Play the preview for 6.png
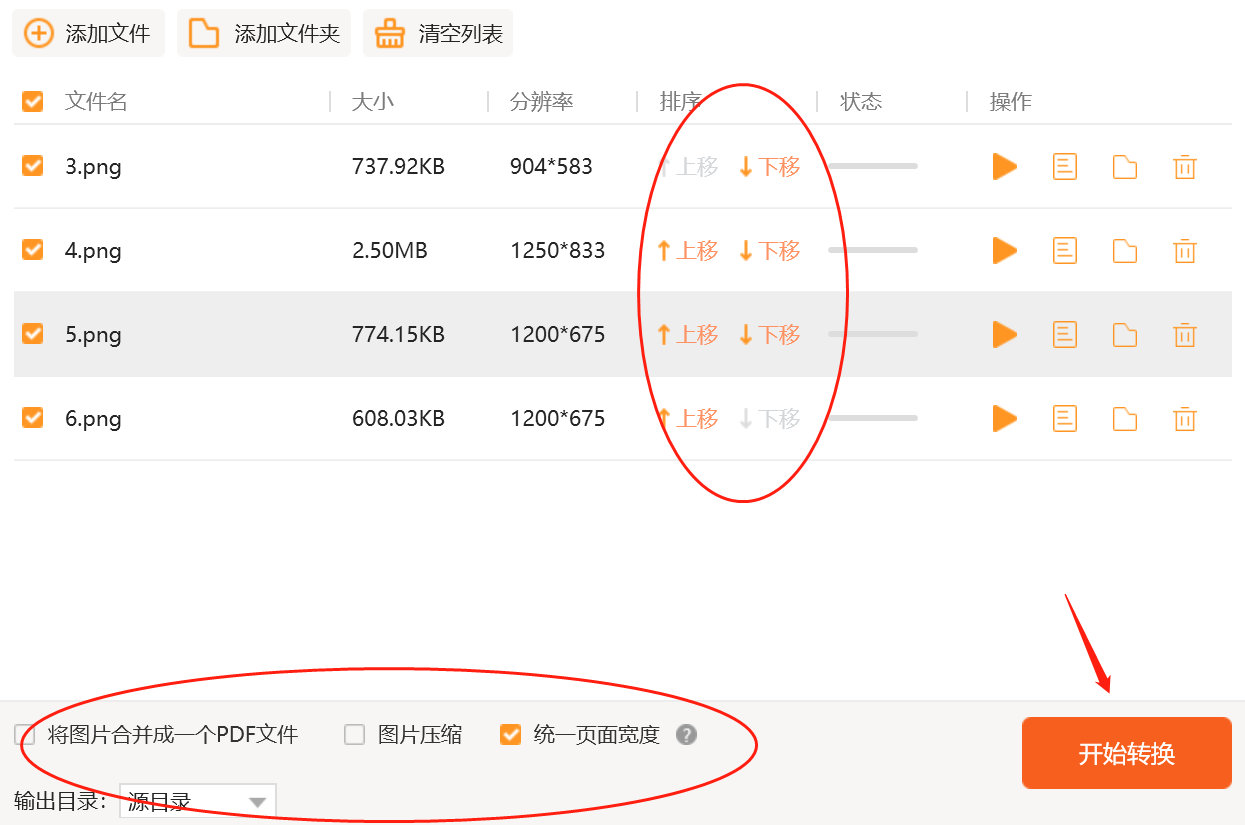Screen dimensions: 1245x825 click(x=1005, y=418)
